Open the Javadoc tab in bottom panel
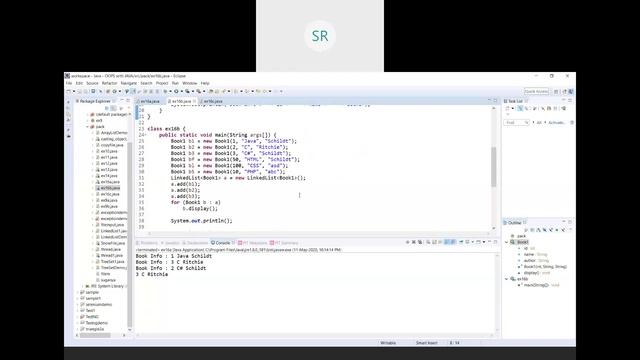 171,243
